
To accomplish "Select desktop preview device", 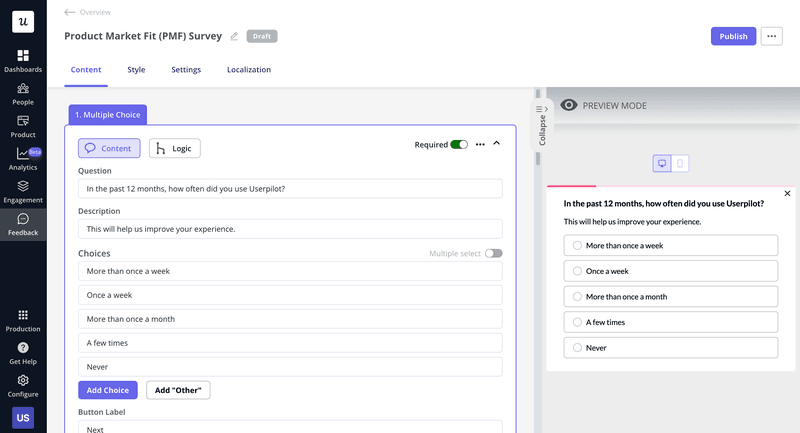I will click(x=662, y=164).
